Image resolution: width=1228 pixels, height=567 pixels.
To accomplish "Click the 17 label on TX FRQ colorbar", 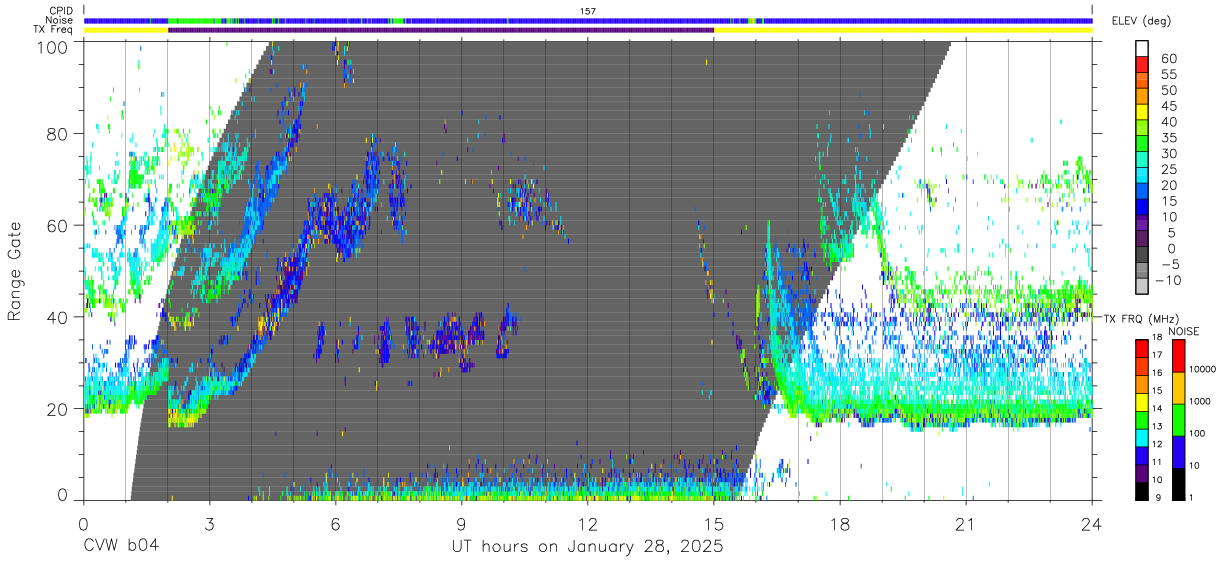I will pos(1158,355).
